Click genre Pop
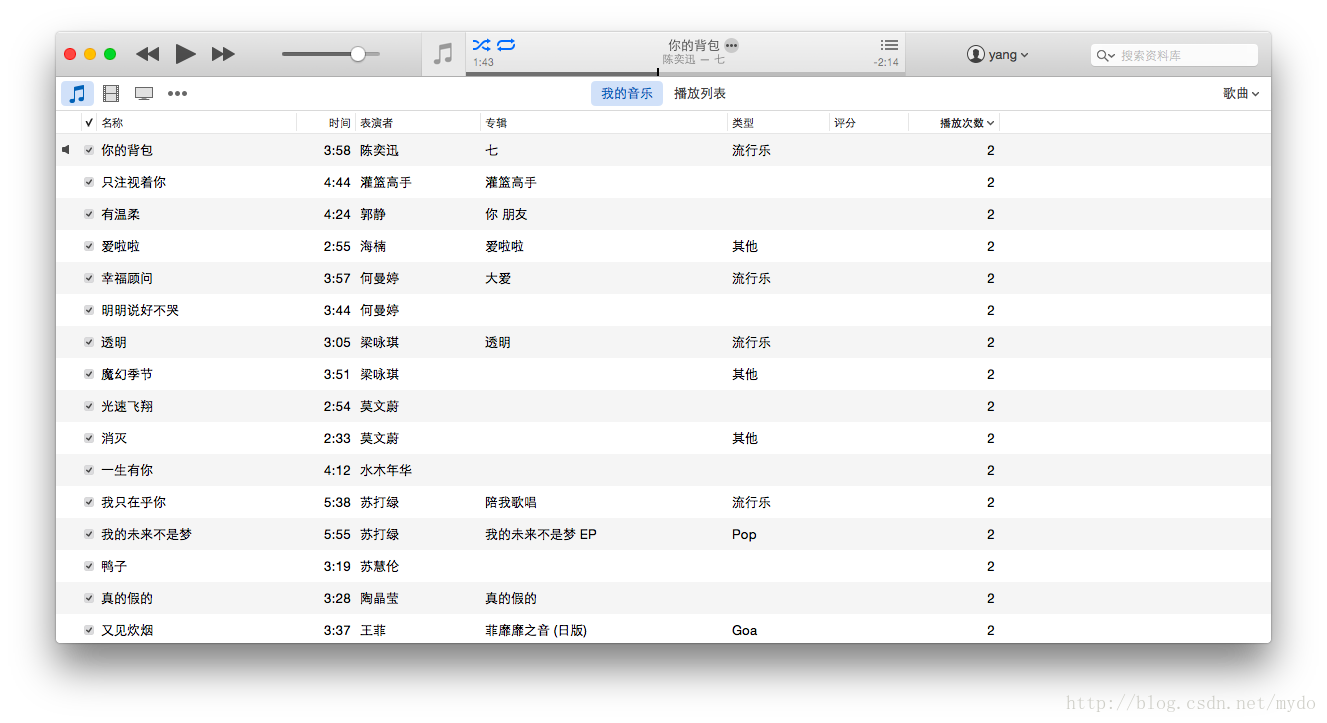1327x723 pixels. coord(744,534)
